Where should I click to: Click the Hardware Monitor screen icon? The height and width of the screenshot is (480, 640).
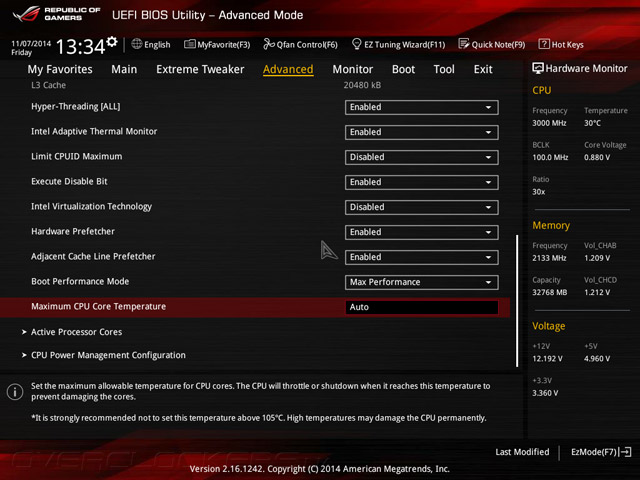tap(538, 68)
